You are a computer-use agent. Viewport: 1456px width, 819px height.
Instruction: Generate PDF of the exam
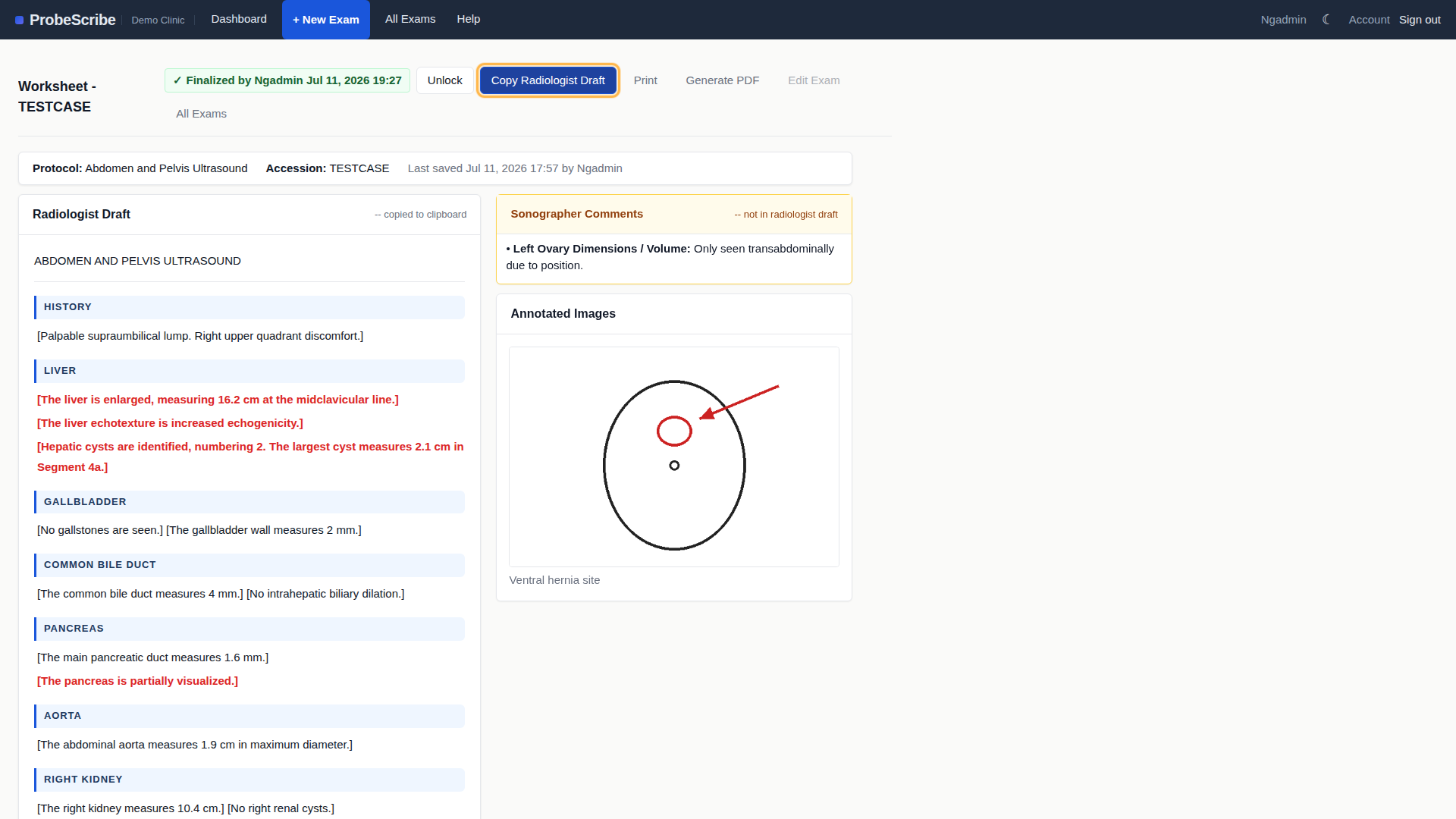[x=723, y=80]
